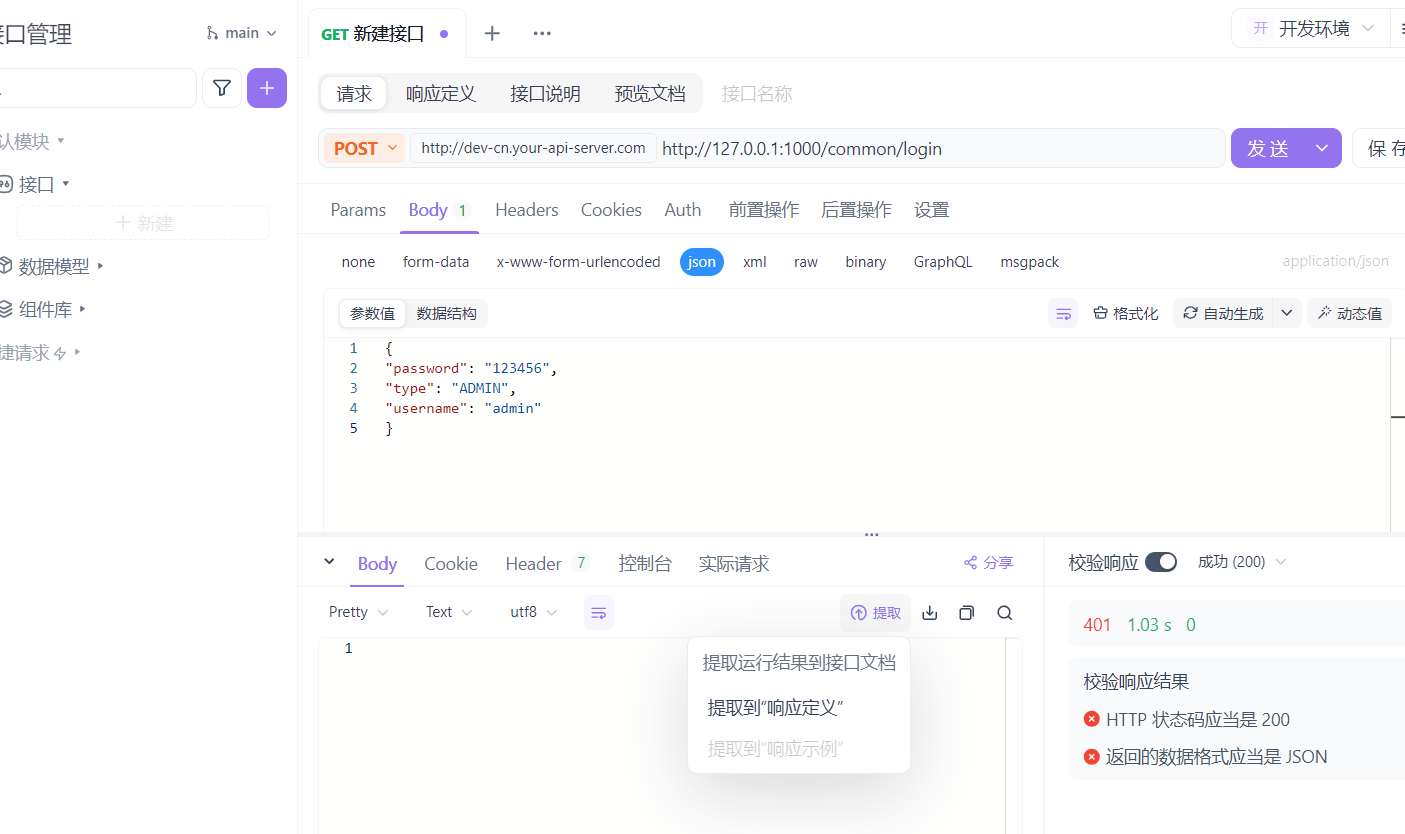Click the 发送 send button

coord(1268,148)
